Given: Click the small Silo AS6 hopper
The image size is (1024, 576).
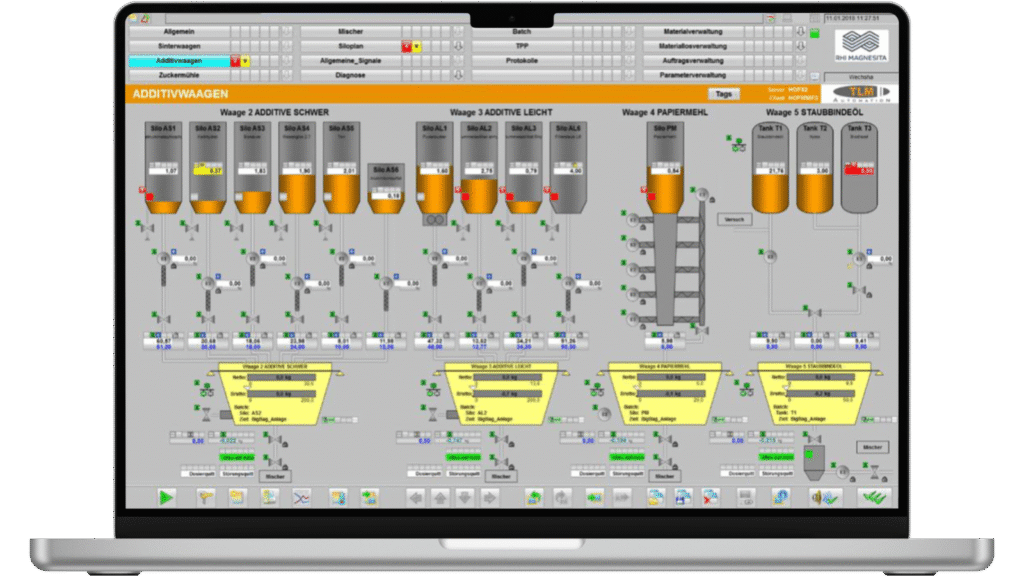Looking at the screenshot, I should pos(386,188).
